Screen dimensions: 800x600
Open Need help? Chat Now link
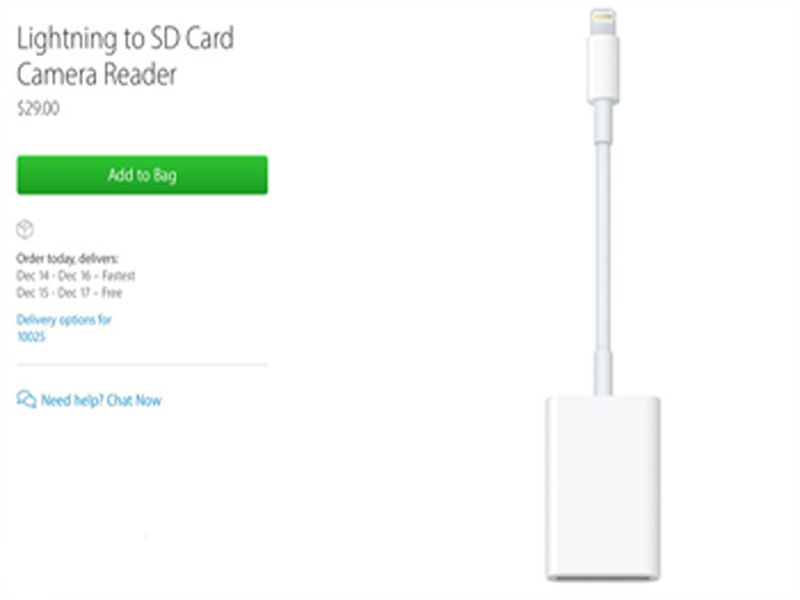coord(101,400)
